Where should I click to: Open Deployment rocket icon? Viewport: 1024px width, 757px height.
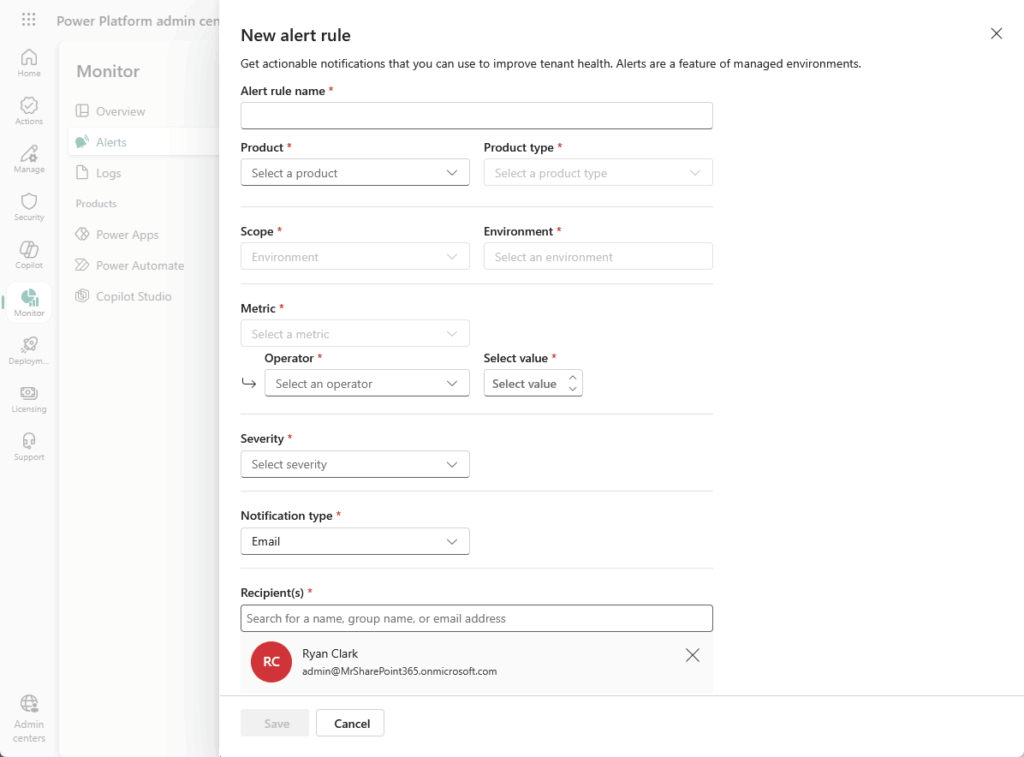[x=29, y=345]
